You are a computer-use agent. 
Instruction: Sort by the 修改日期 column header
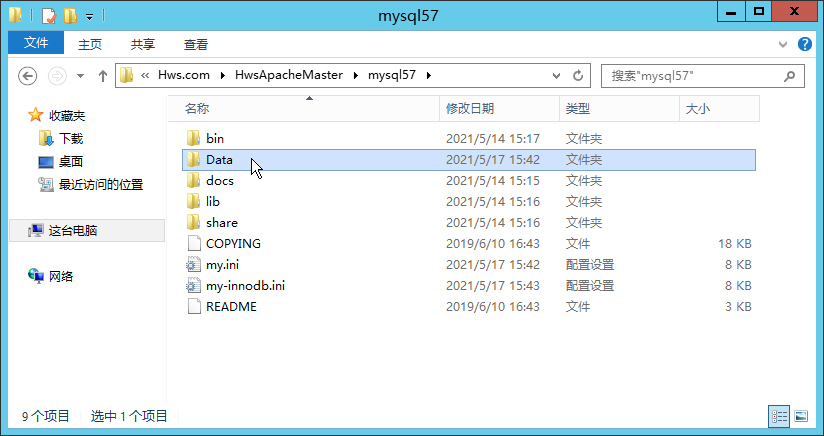(470, 108)
